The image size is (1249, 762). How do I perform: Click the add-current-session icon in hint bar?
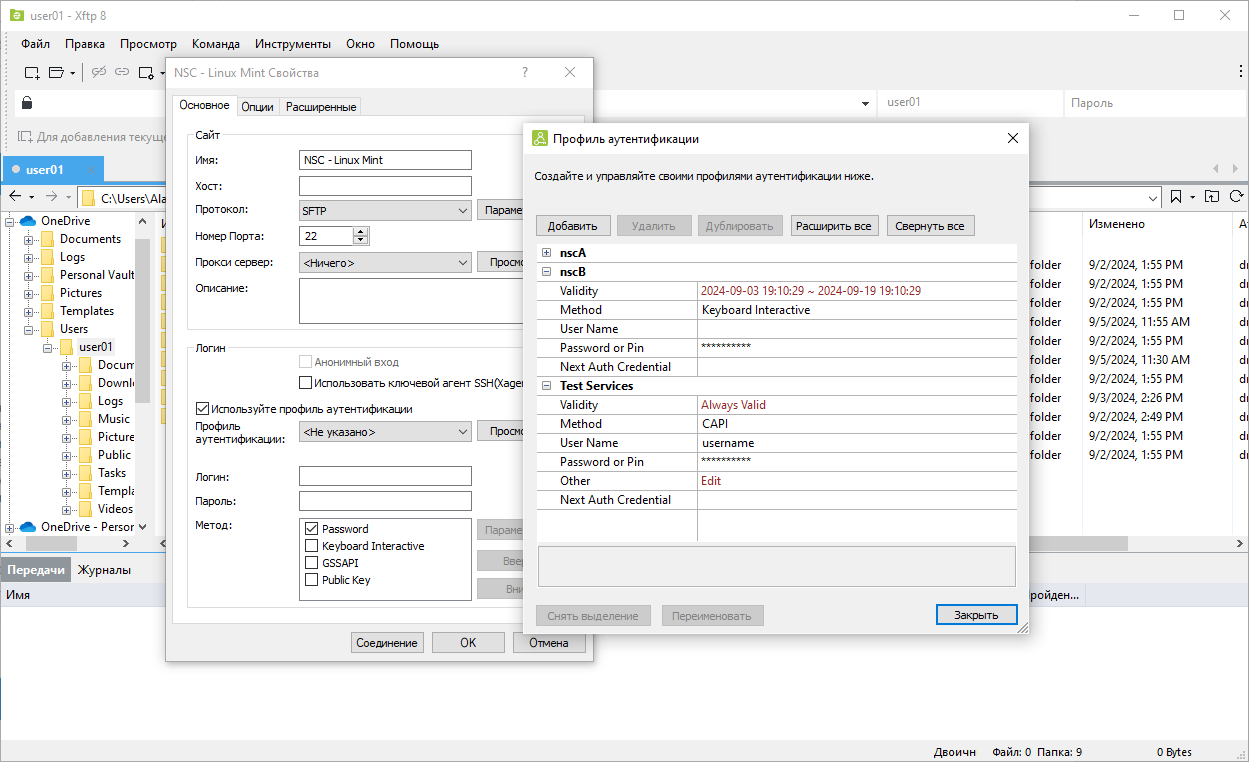(25, 137)
